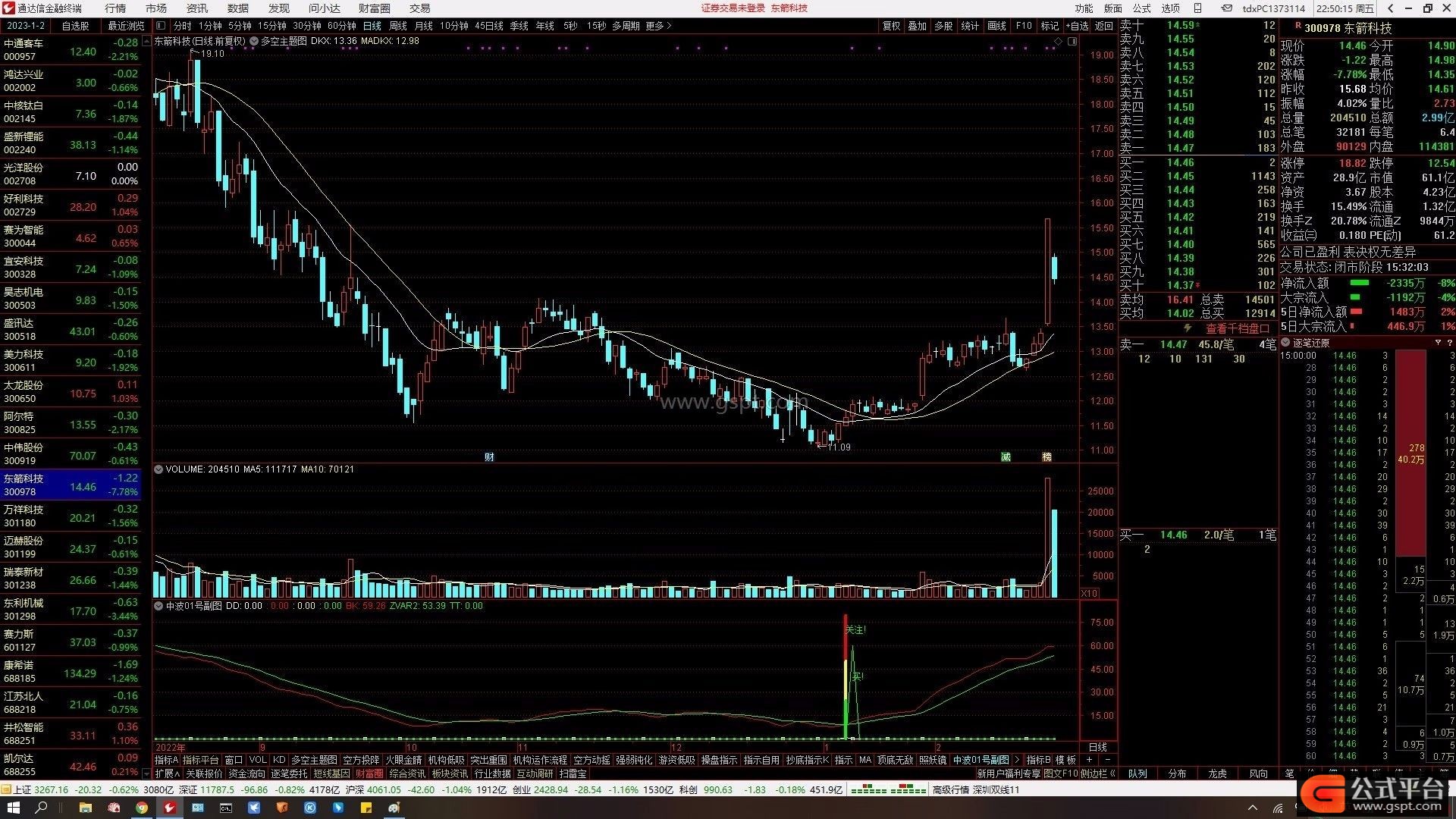
Task: Expand the 扩展 panel toggle
Action: point(167,773)
